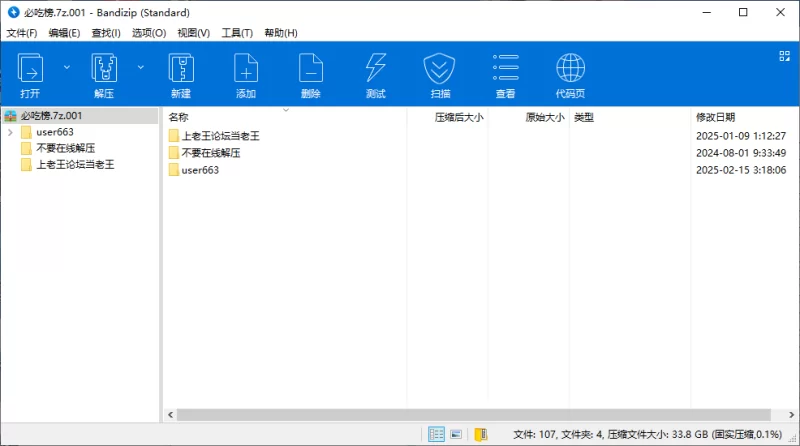800x446 pixels.
Task: Click the Bandizip title bar app icon
Action: pyautogui.click(x=14, y=12)
